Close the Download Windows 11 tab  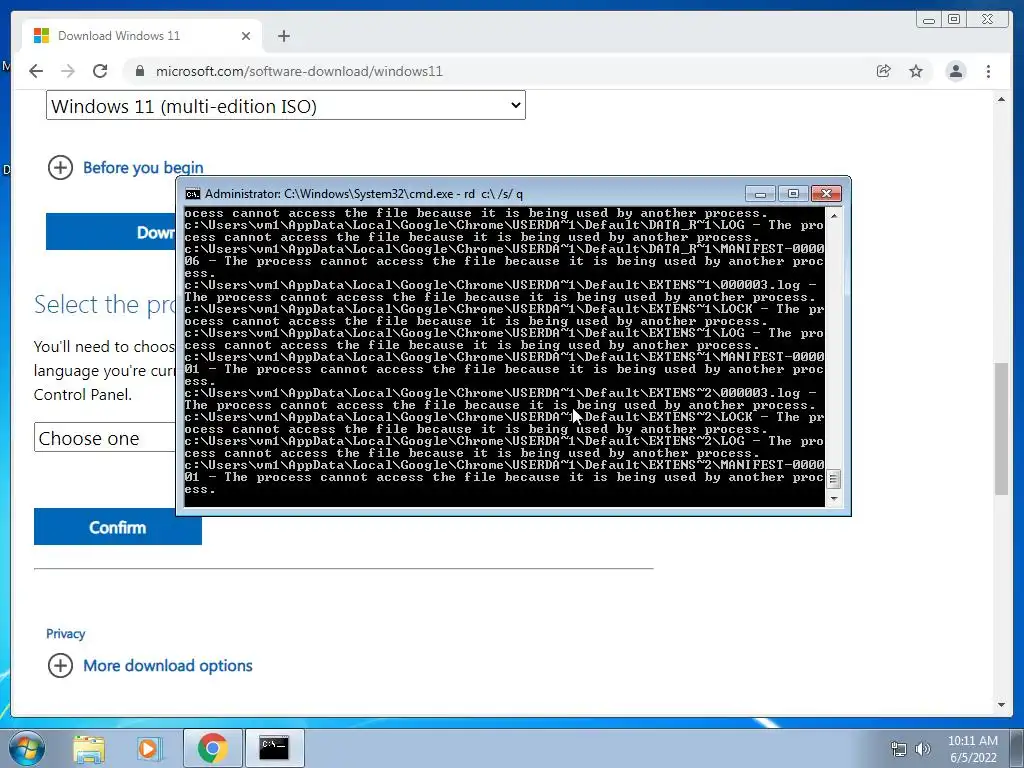click(x=246, y=36)
